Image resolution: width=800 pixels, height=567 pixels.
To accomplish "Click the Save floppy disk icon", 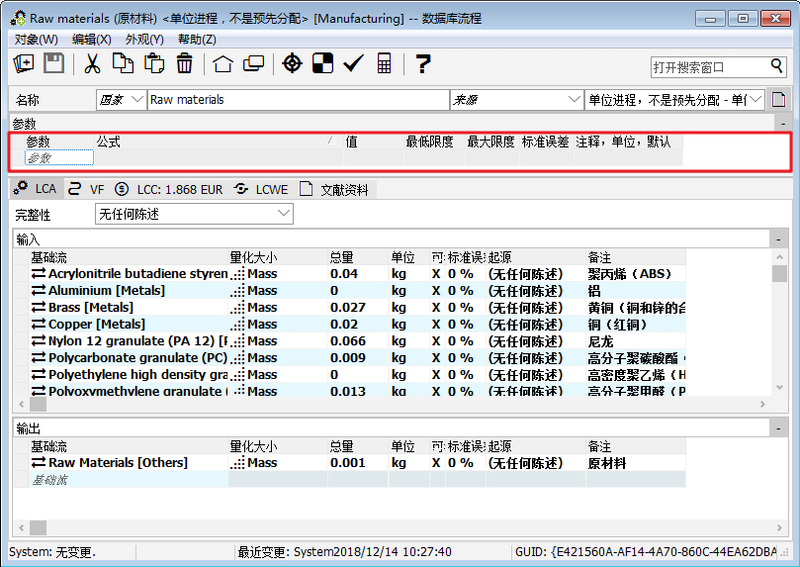I will point(54,64).
